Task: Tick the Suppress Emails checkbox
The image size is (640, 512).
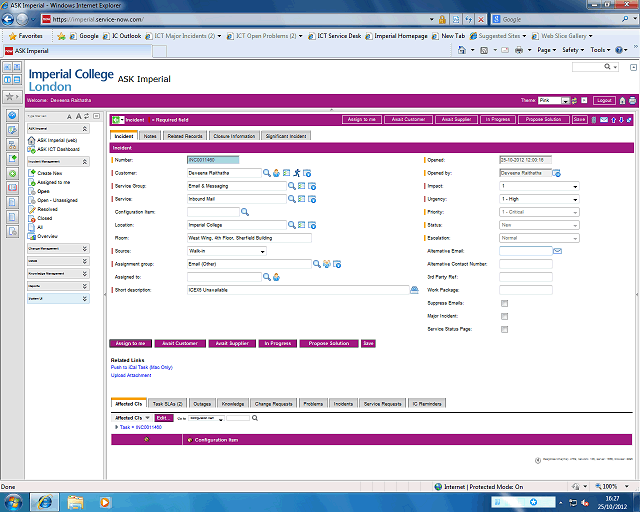Action: click(x=505, y=303)
